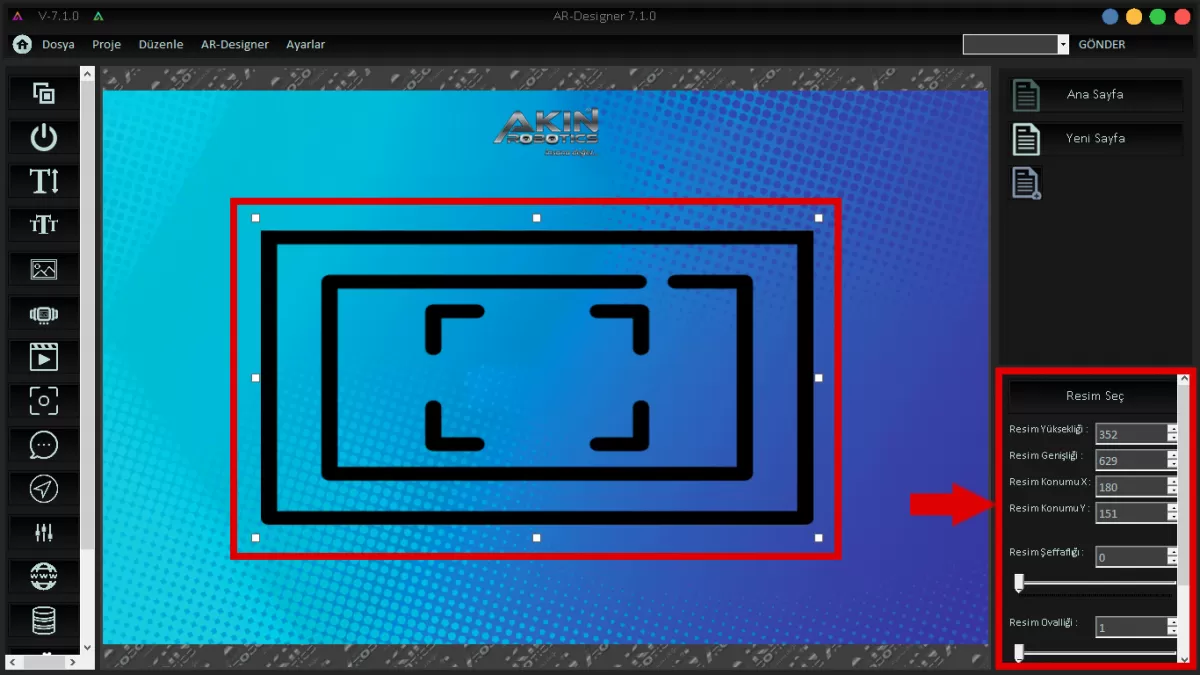Select the video player tool icon
The width and height of the screenshot is (1200, 675).
tap(44, 357)
